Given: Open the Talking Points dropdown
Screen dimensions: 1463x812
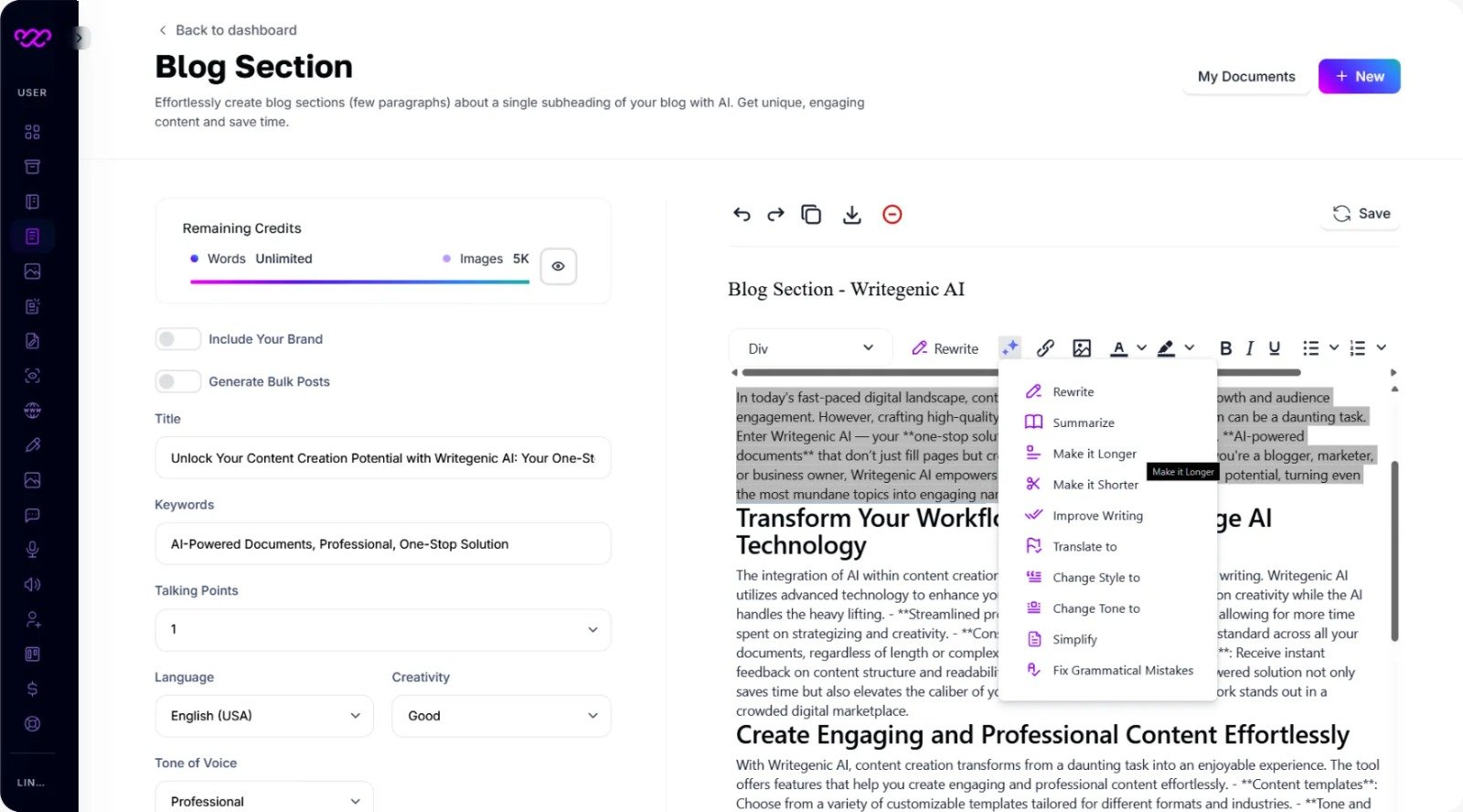Looking at the screenshot, I should point(382,629).
